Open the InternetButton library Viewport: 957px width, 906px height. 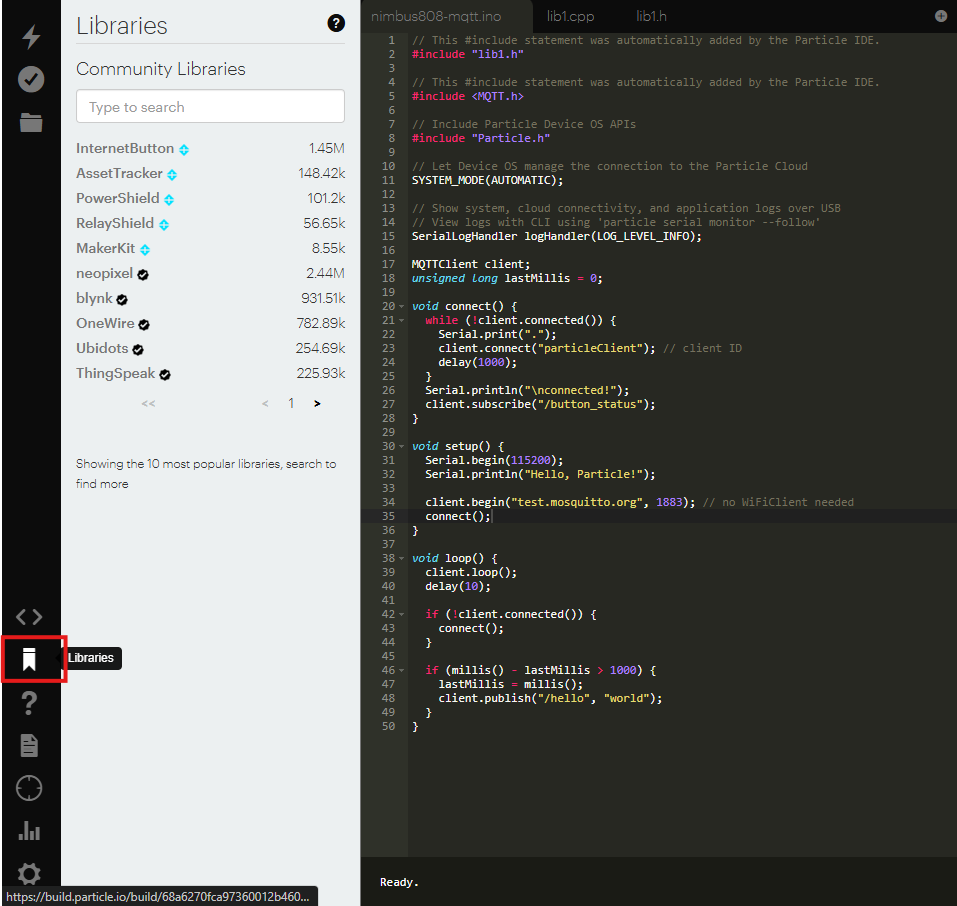(125, 148)
